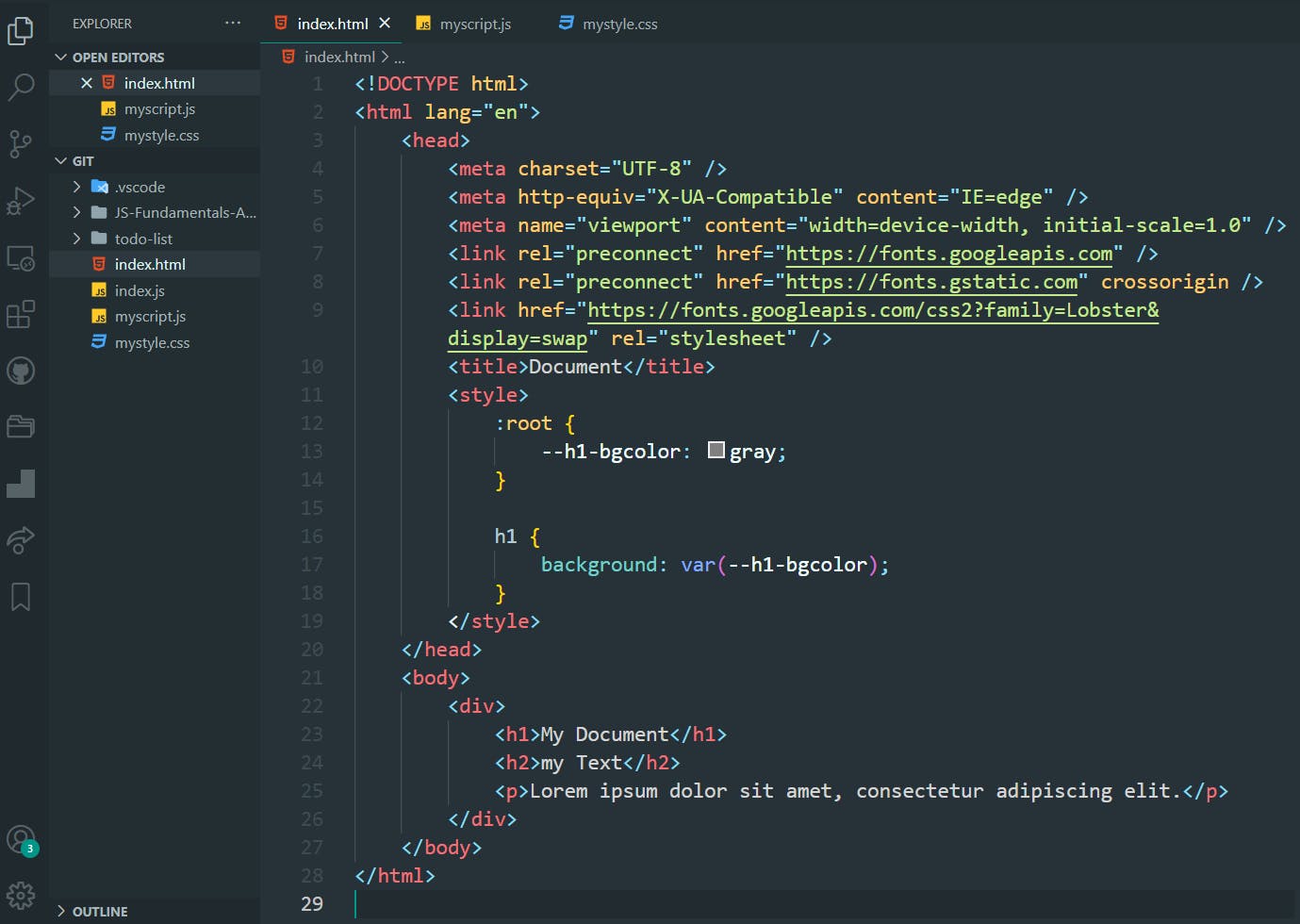Click the h1 text My Document
1300x924 pixels.
click(x=604, y=734)
